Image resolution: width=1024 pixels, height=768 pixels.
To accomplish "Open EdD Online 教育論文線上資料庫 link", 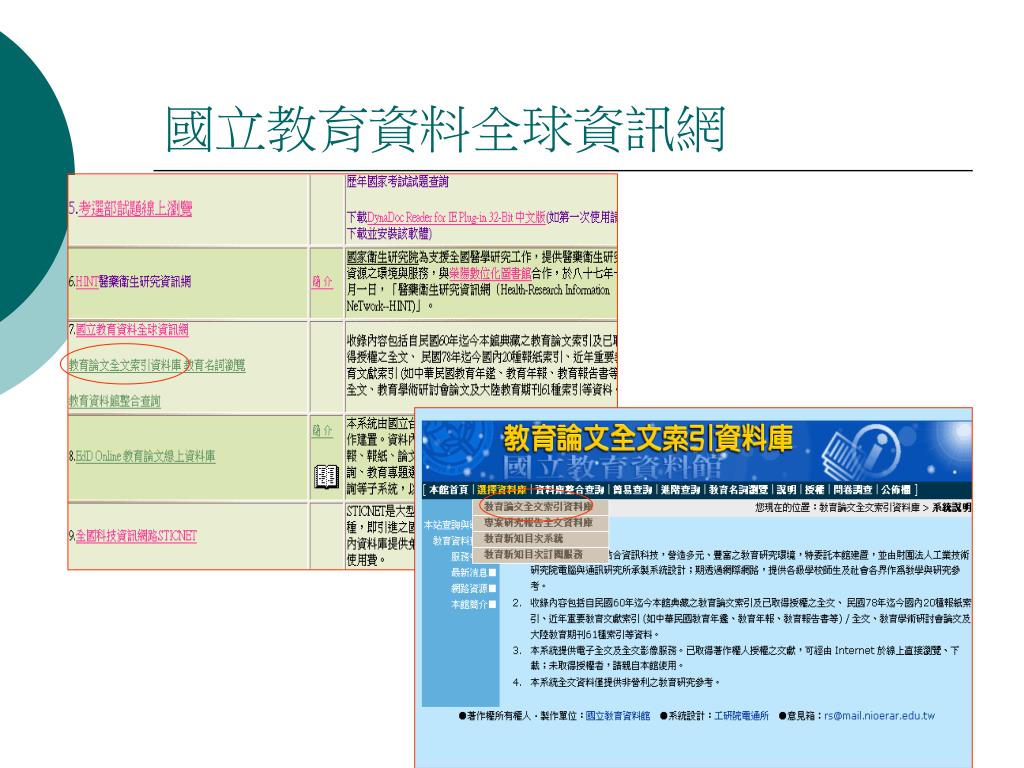I will point(145,456).
